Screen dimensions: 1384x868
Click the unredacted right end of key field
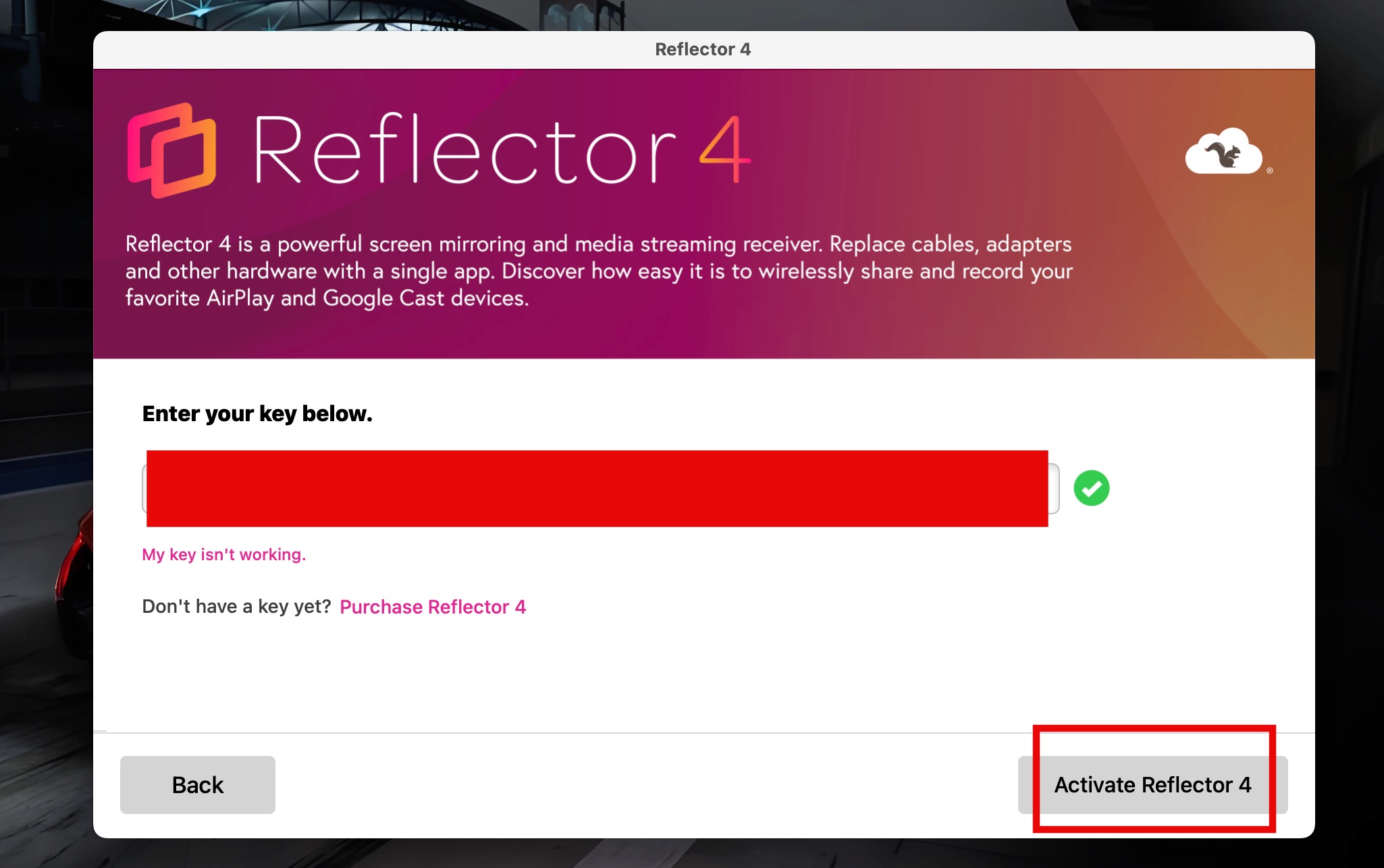[1054, 488]
